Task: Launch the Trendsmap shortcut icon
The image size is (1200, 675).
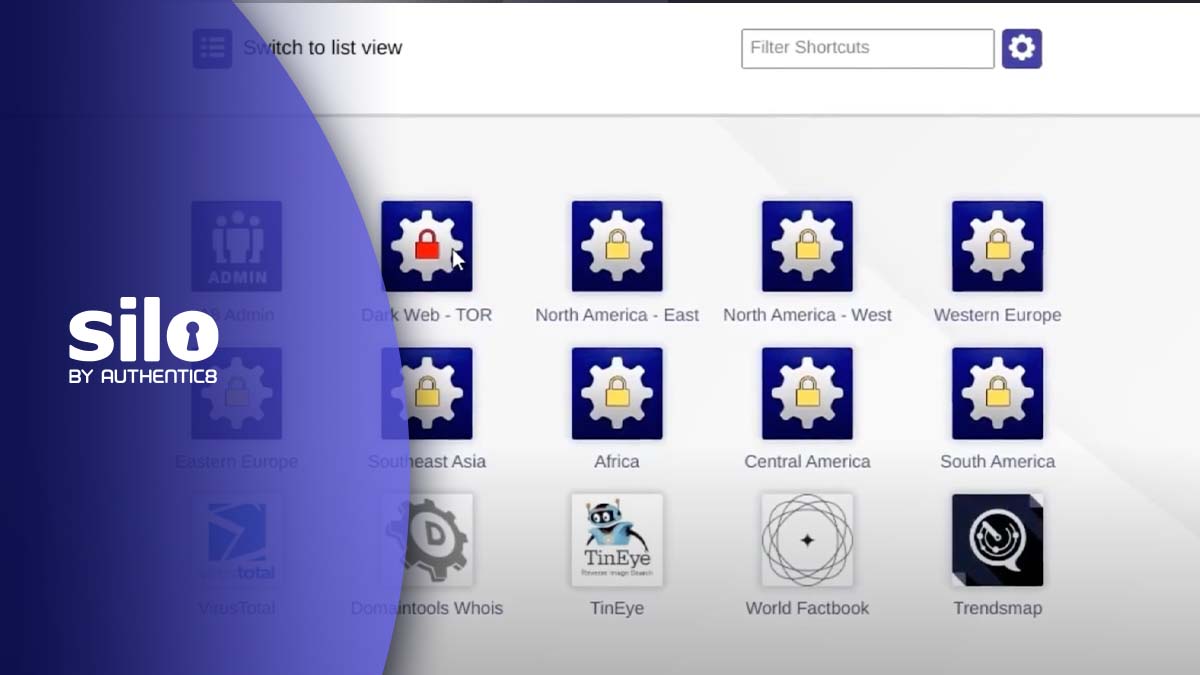Action: click(997, 540)
